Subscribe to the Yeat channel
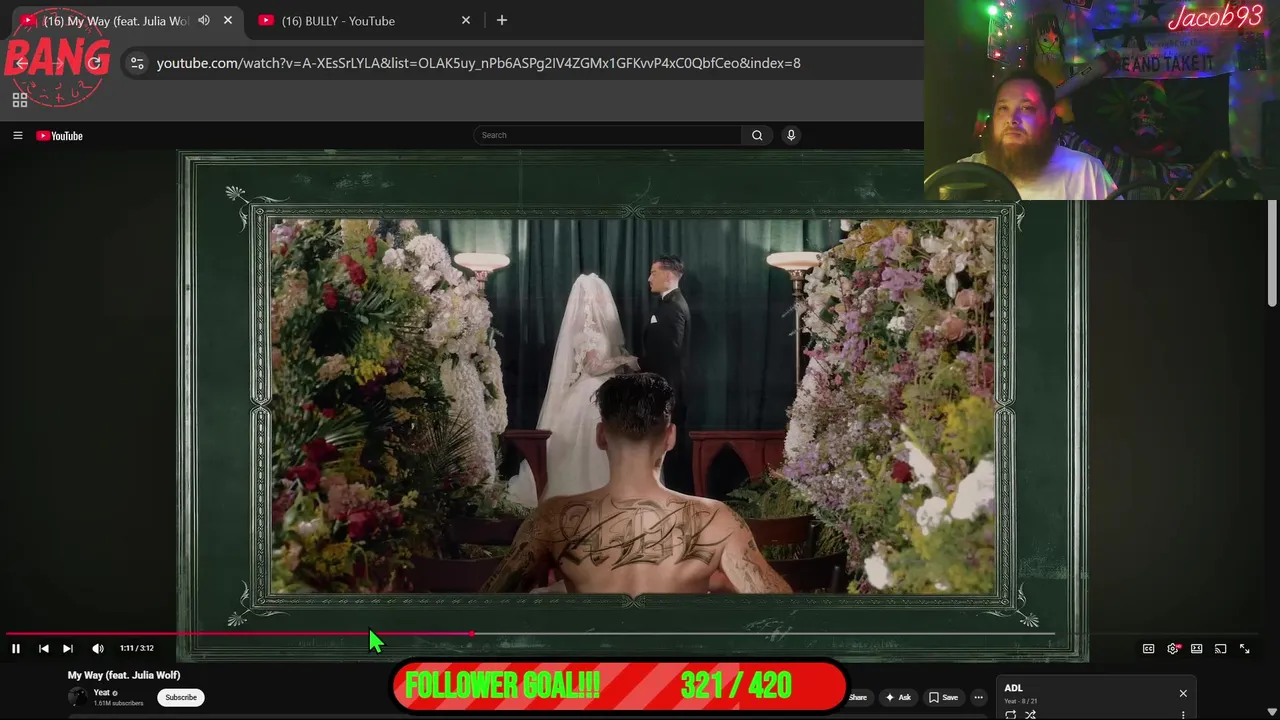Screen dimensions: 1280x720 (x=181, y=697)
